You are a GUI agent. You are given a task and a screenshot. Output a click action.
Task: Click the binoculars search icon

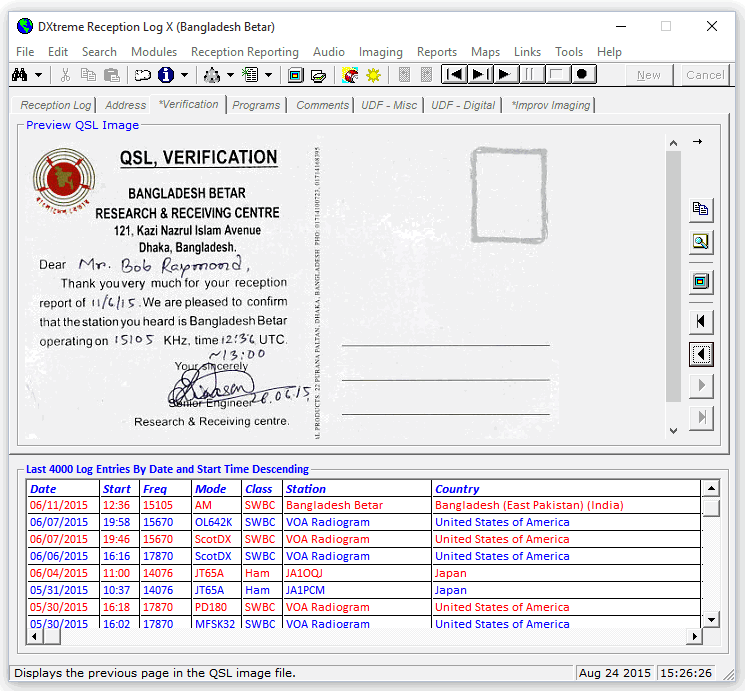[20, 75]
